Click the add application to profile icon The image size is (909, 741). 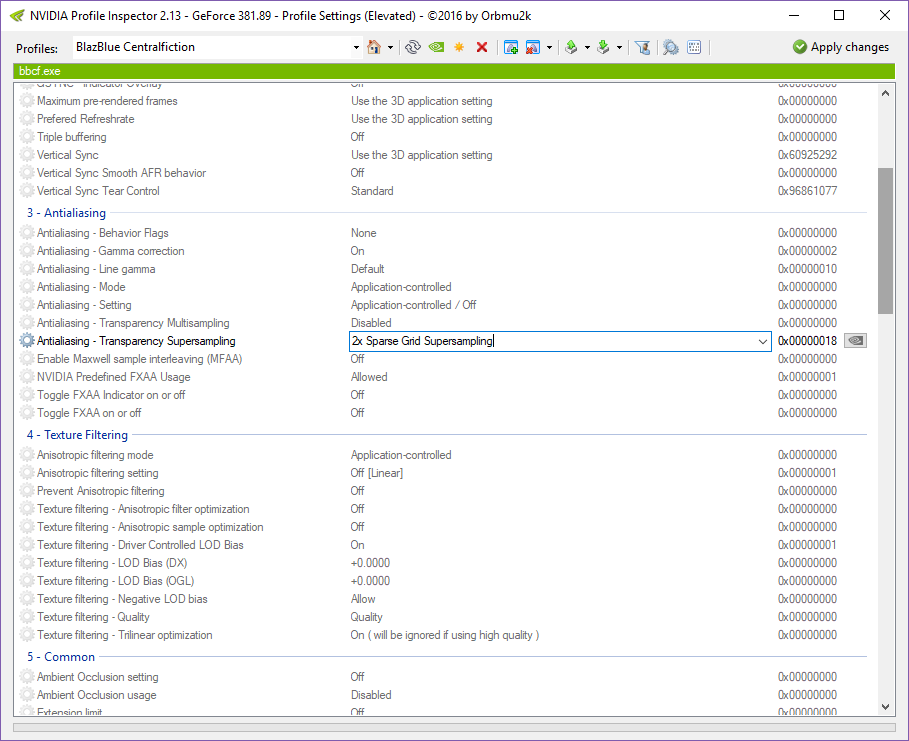point(511,47)
